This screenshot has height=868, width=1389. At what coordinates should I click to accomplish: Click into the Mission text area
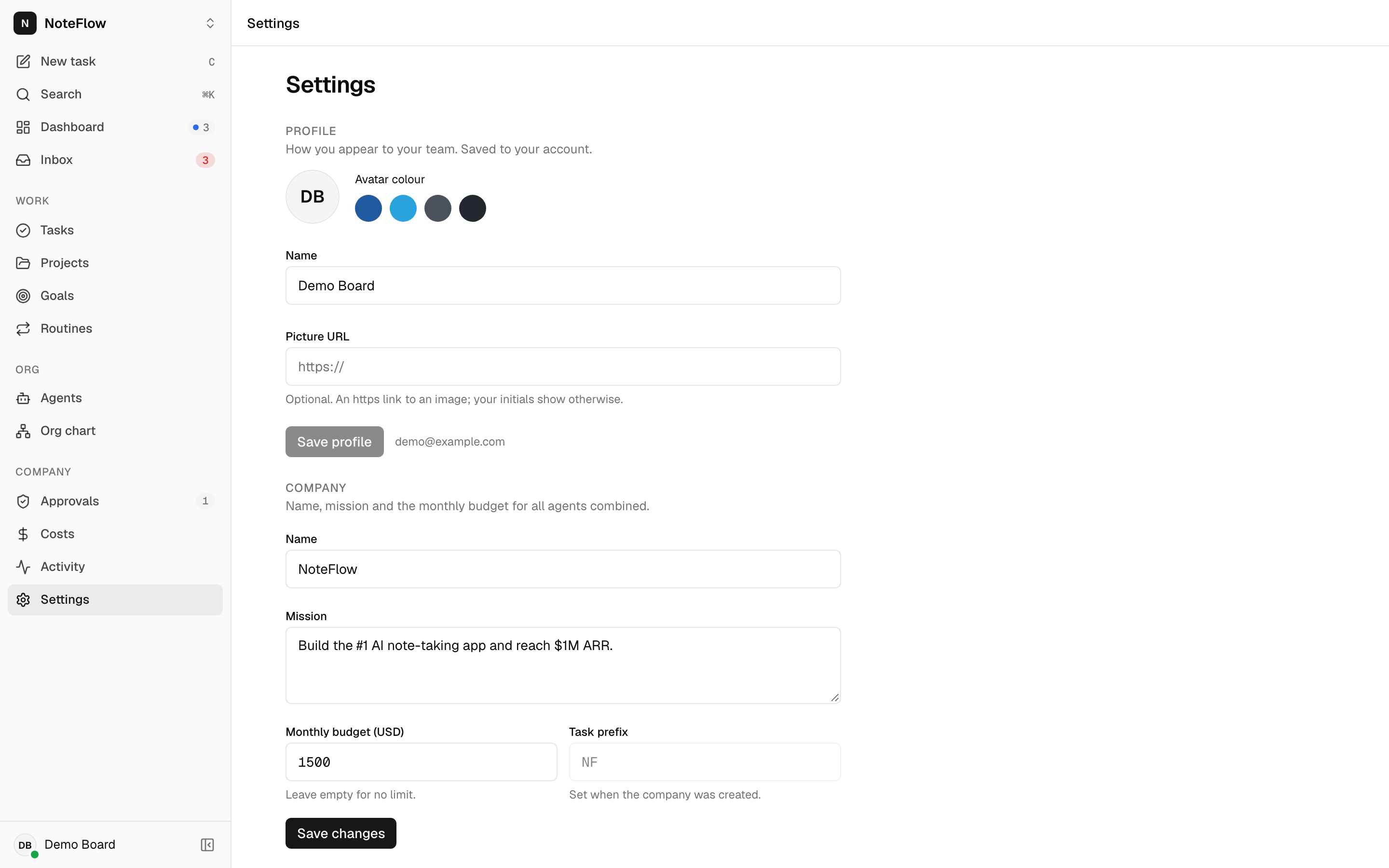[563, 665]
